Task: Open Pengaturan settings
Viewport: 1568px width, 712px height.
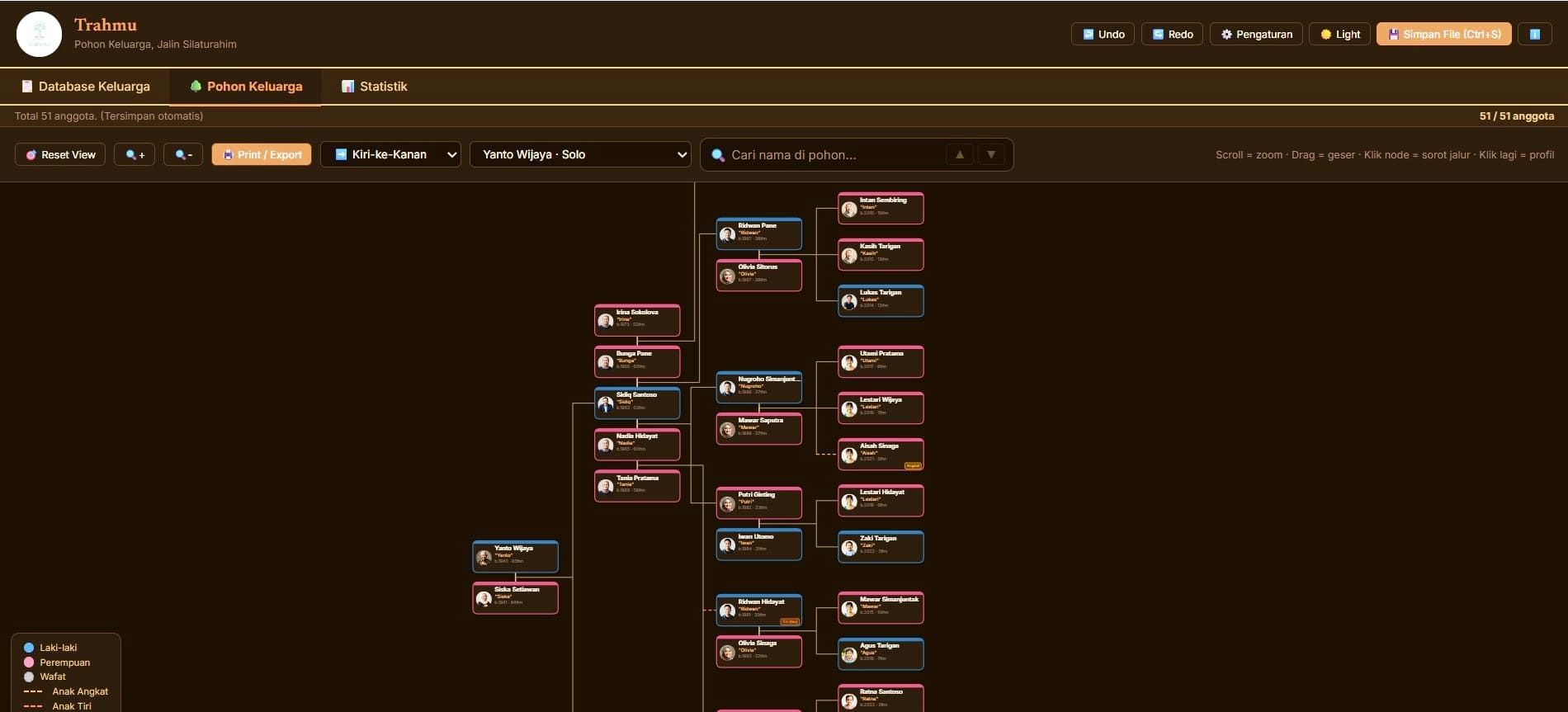Action: (x=1256, y=34)
